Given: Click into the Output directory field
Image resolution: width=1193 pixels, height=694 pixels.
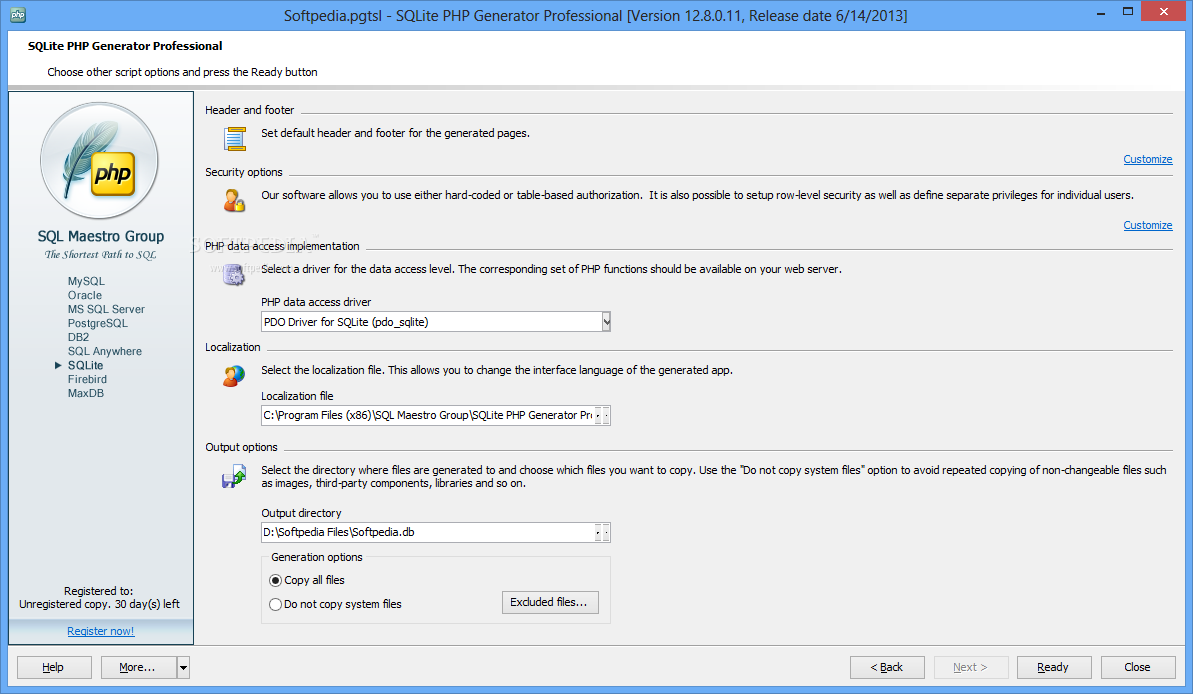Looking at the screenshot, I should click(428, 533).
